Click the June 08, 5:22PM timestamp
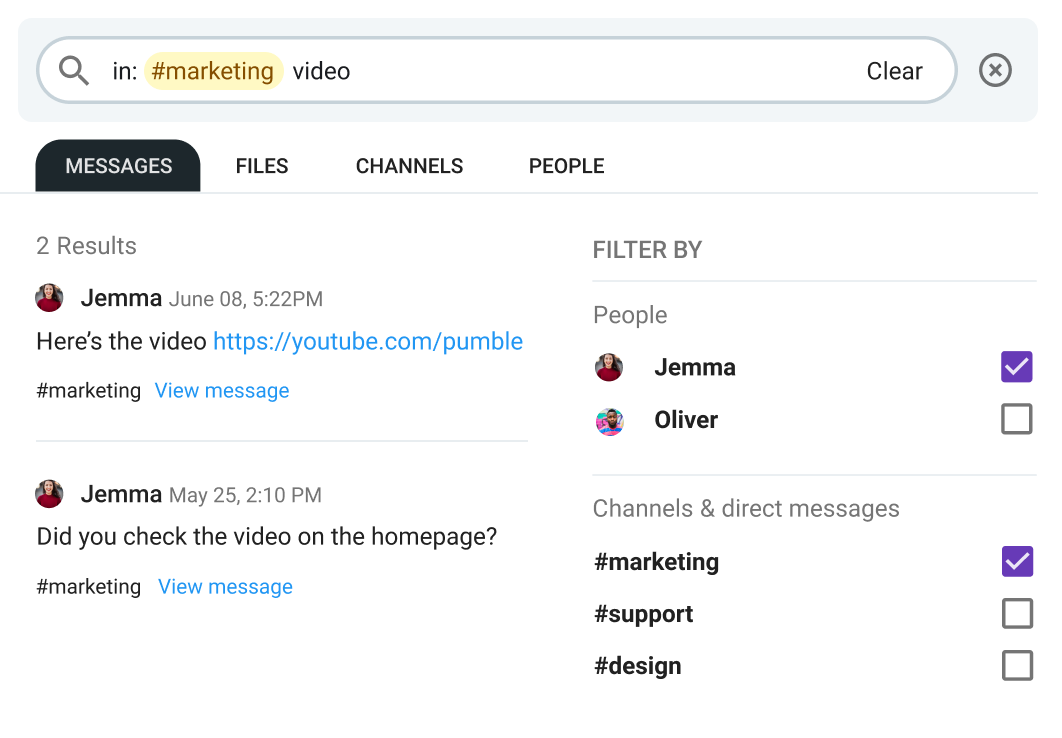This screenshot has width=1062, height=738. click(x=246, y=299)
